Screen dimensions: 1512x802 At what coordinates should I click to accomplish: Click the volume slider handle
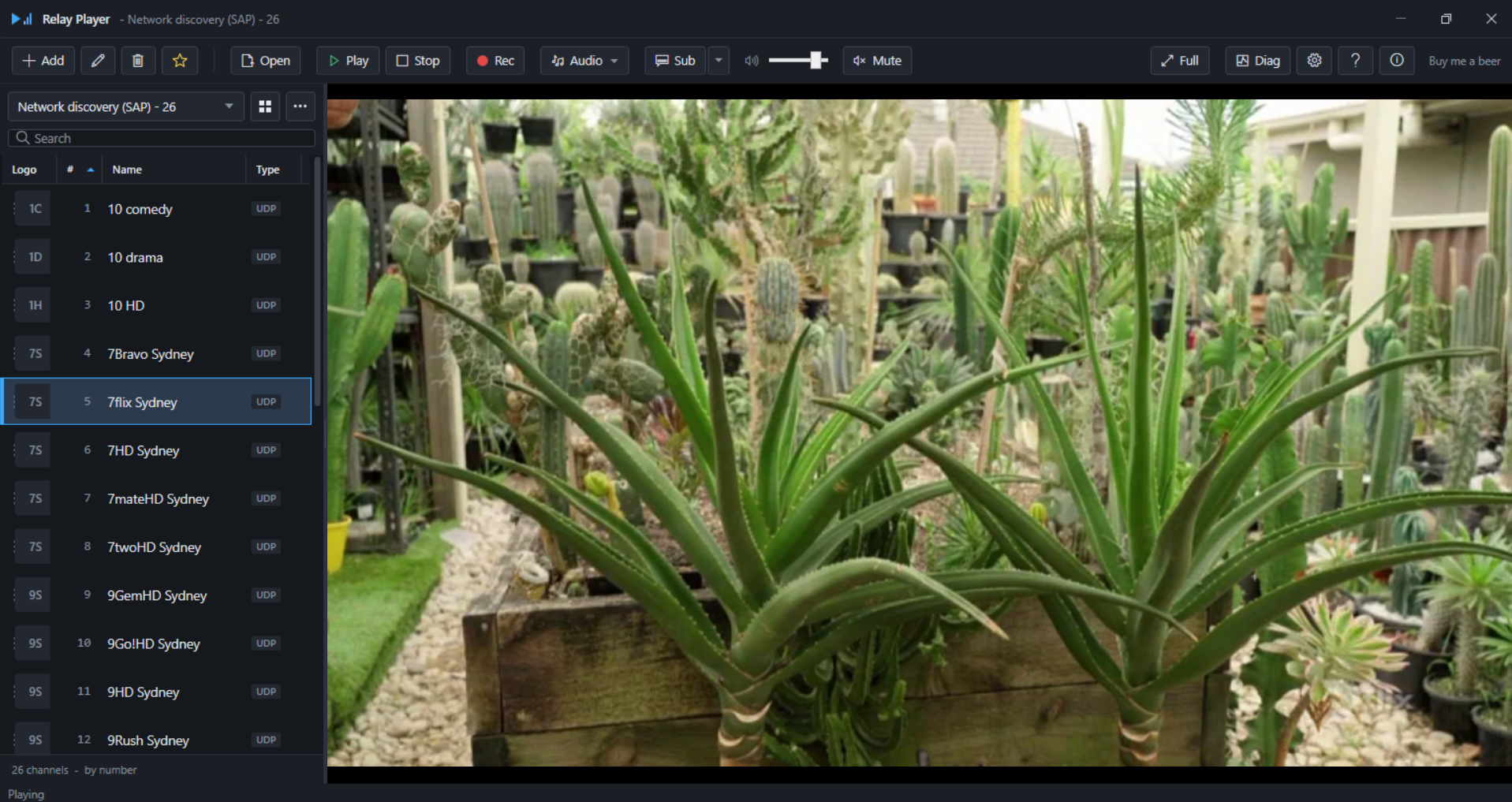click(x=817, y=60)
